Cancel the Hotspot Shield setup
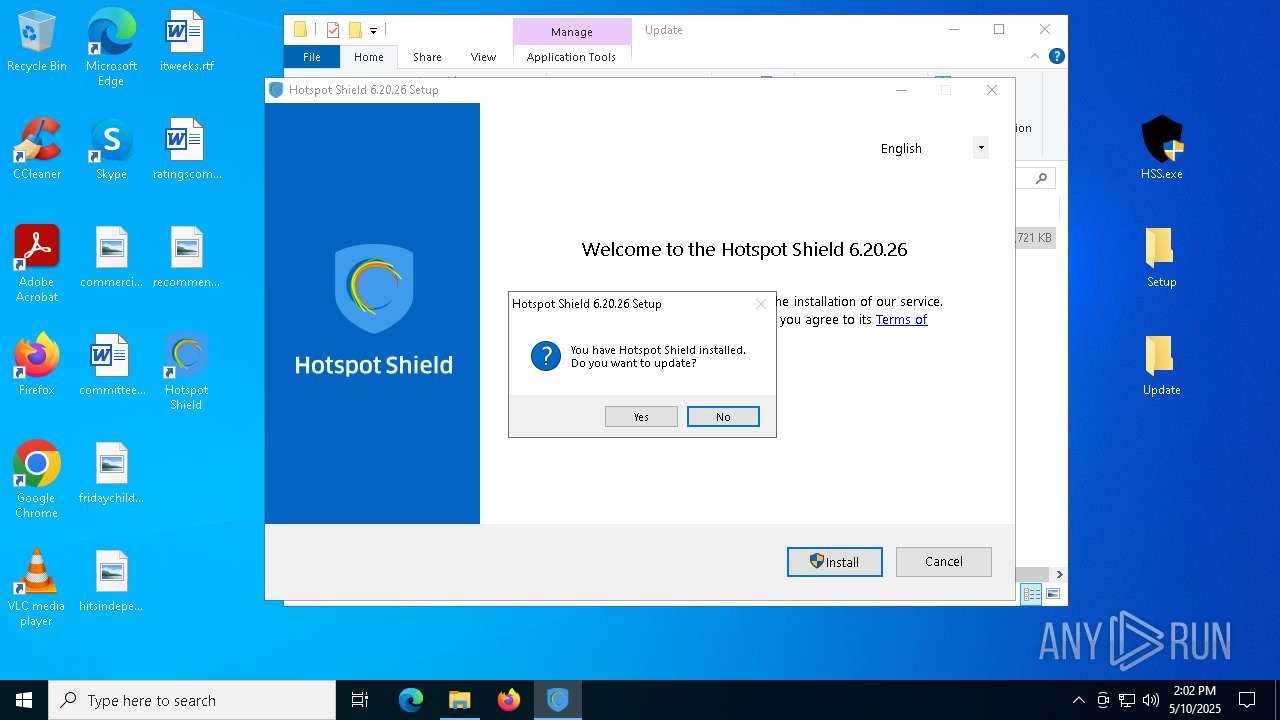Screen dimensions: 1280x720 tap(944, 562)
